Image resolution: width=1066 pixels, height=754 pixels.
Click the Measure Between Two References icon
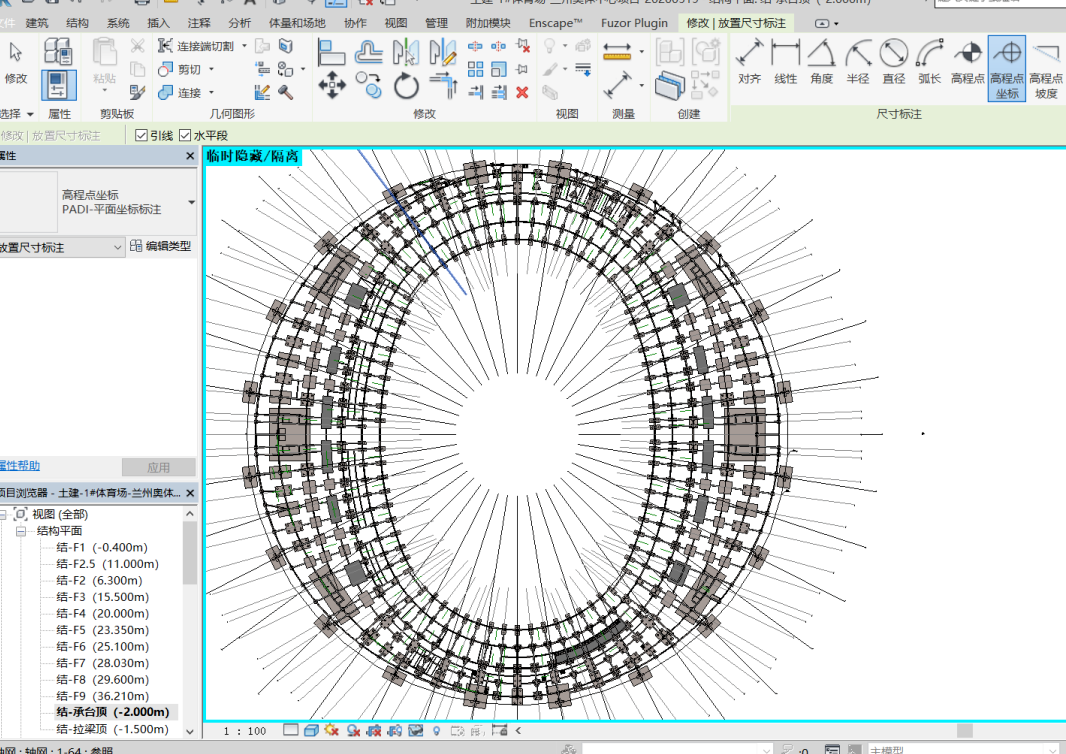tap(617, 52)
